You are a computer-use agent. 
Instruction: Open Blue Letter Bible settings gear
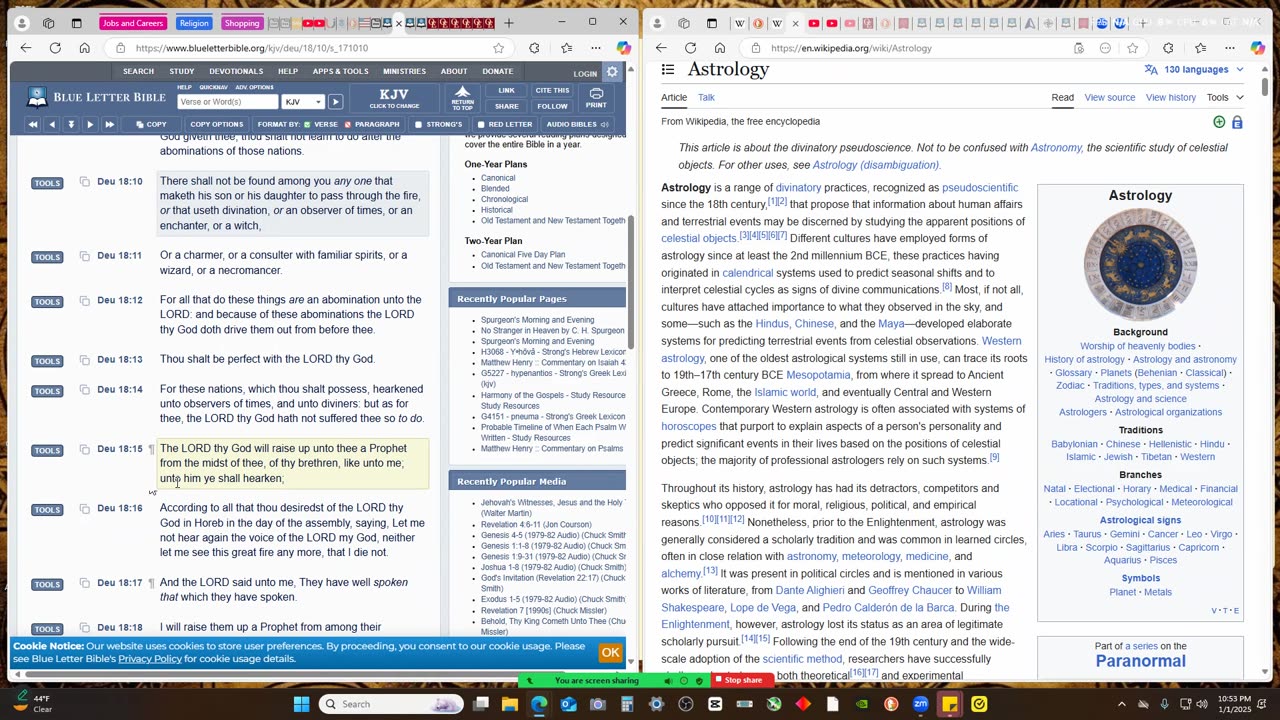tap(612, 72)
